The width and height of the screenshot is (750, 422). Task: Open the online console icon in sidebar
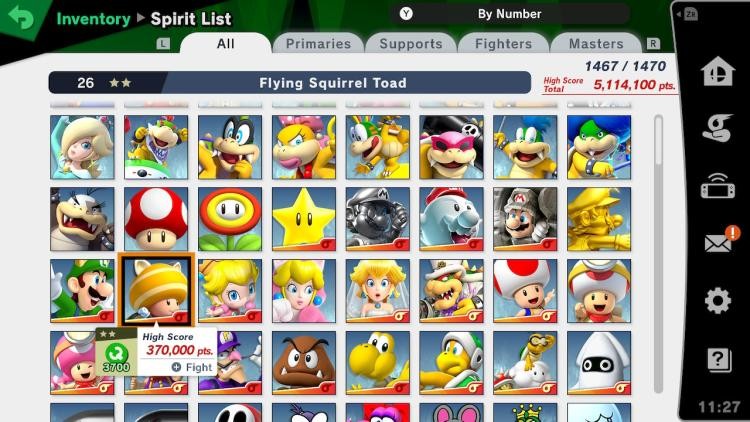[x=717, y=187]
